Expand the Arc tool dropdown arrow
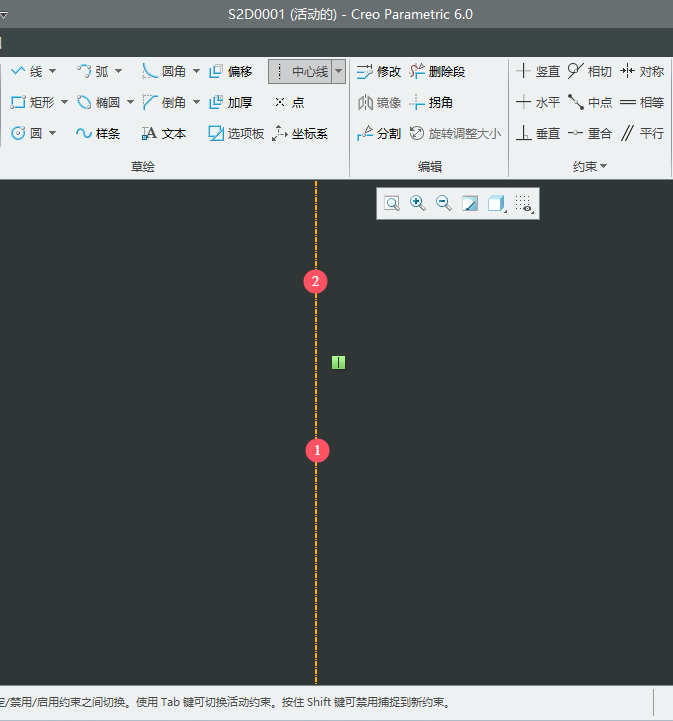This screenshot has width=673, height=721. tap(119, 71)
